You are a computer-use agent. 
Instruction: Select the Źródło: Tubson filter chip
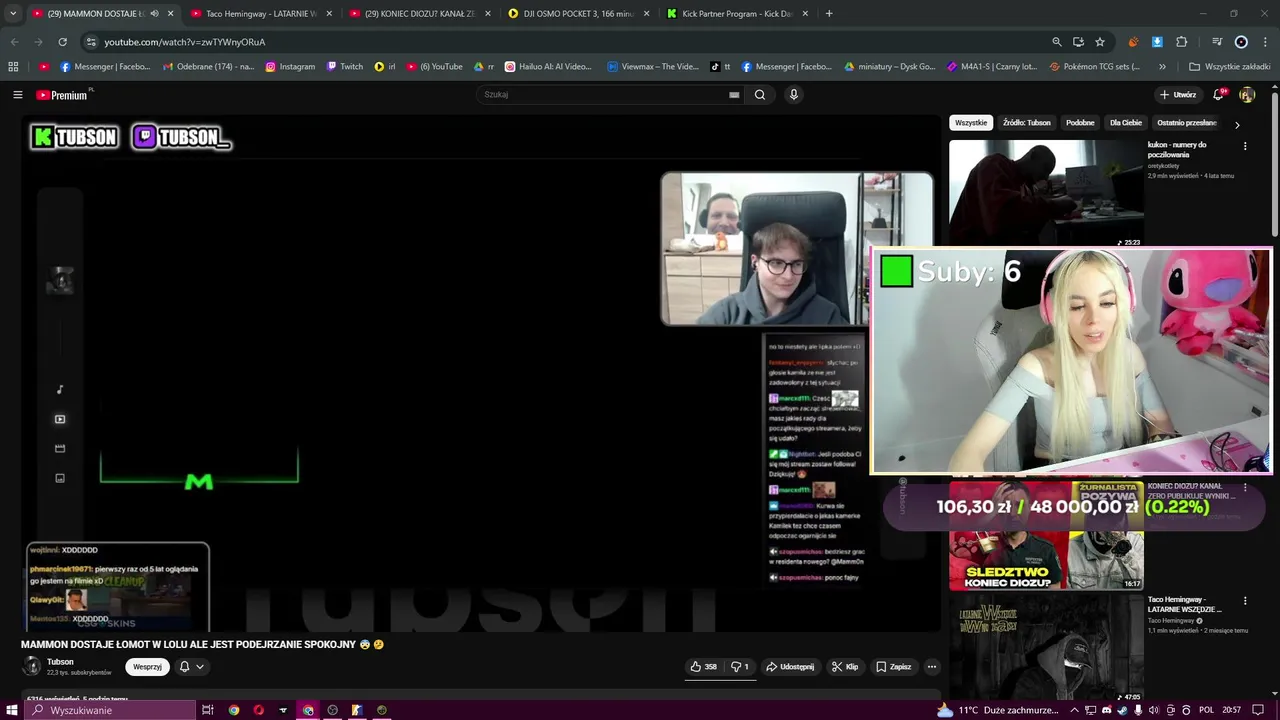pyautogui.click(x=1027, y=123)
